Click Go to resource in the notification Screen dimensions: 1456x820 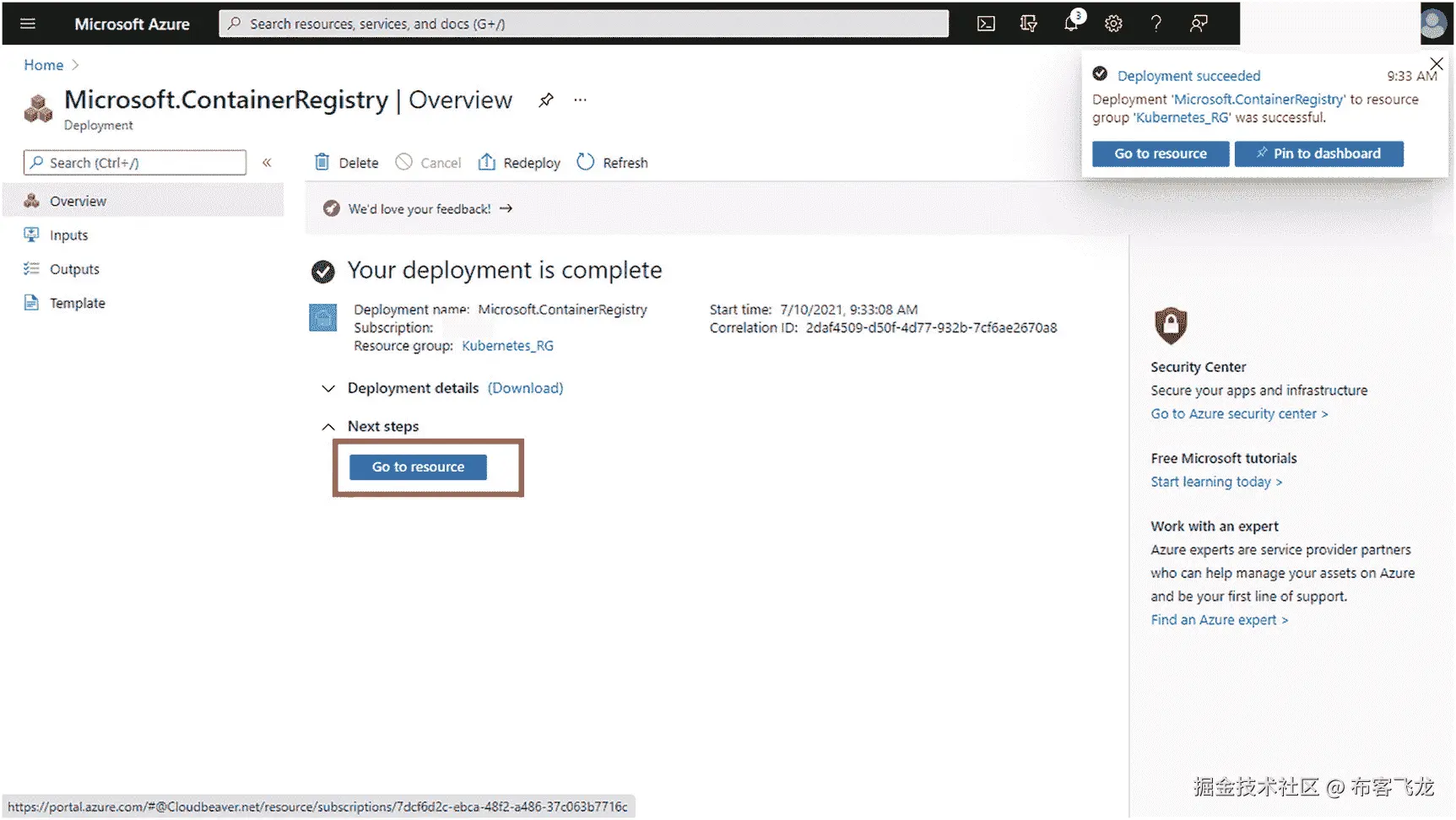pyautogui.click(x=1161, y=154)
